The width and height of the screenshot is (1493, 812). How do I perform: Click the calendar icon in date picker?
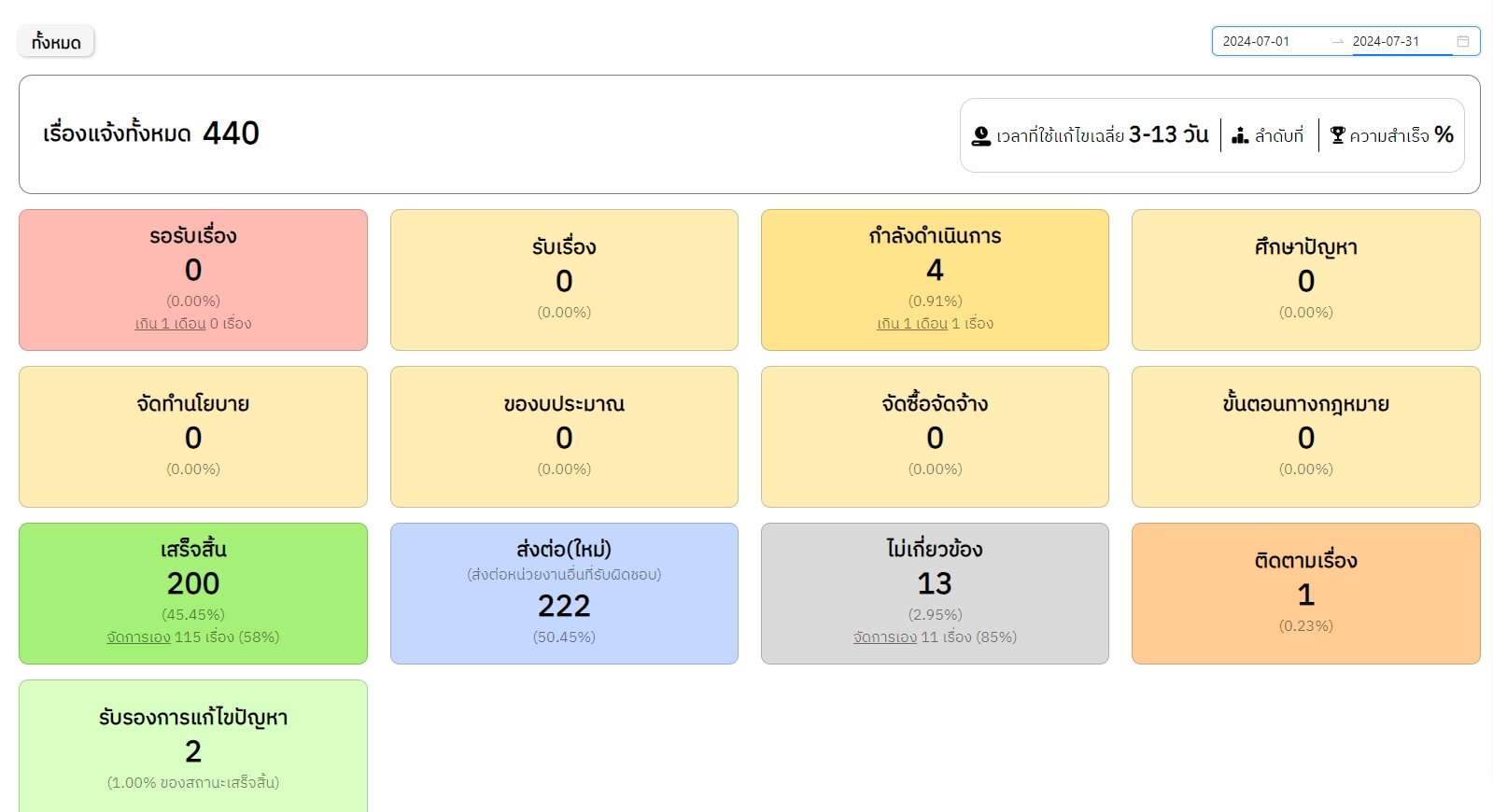tap(1462, 41)
